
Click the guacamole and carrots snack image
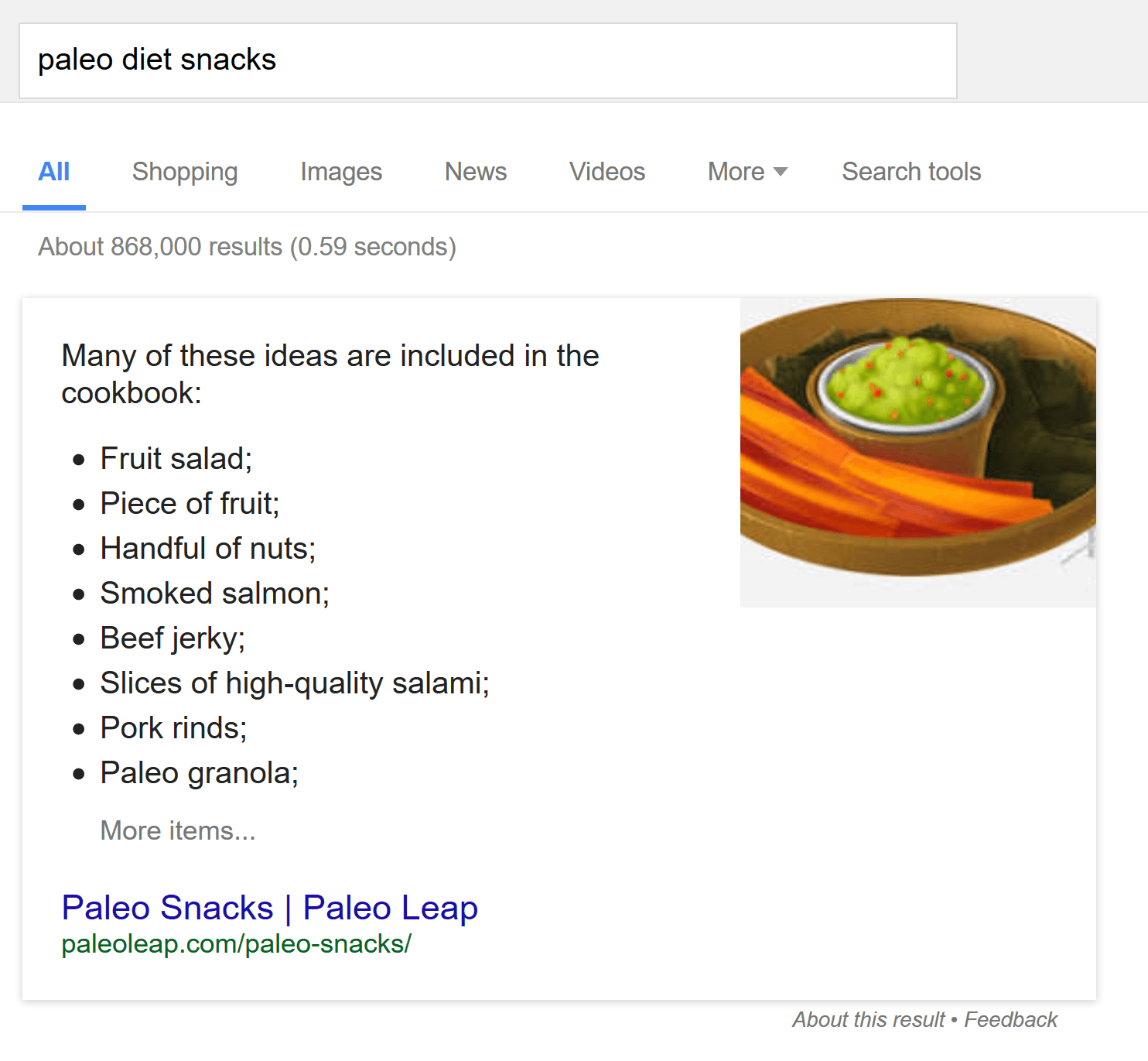coord(917,452)
